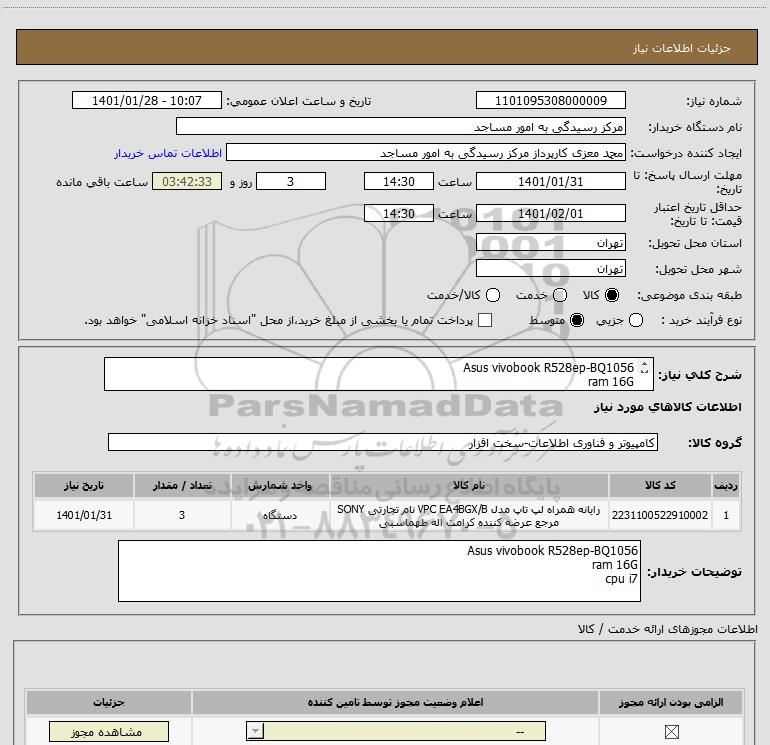This screenshot has width=770, height=745.
Task: Click the واحد شمارش column header
Action: coord(280,485)
